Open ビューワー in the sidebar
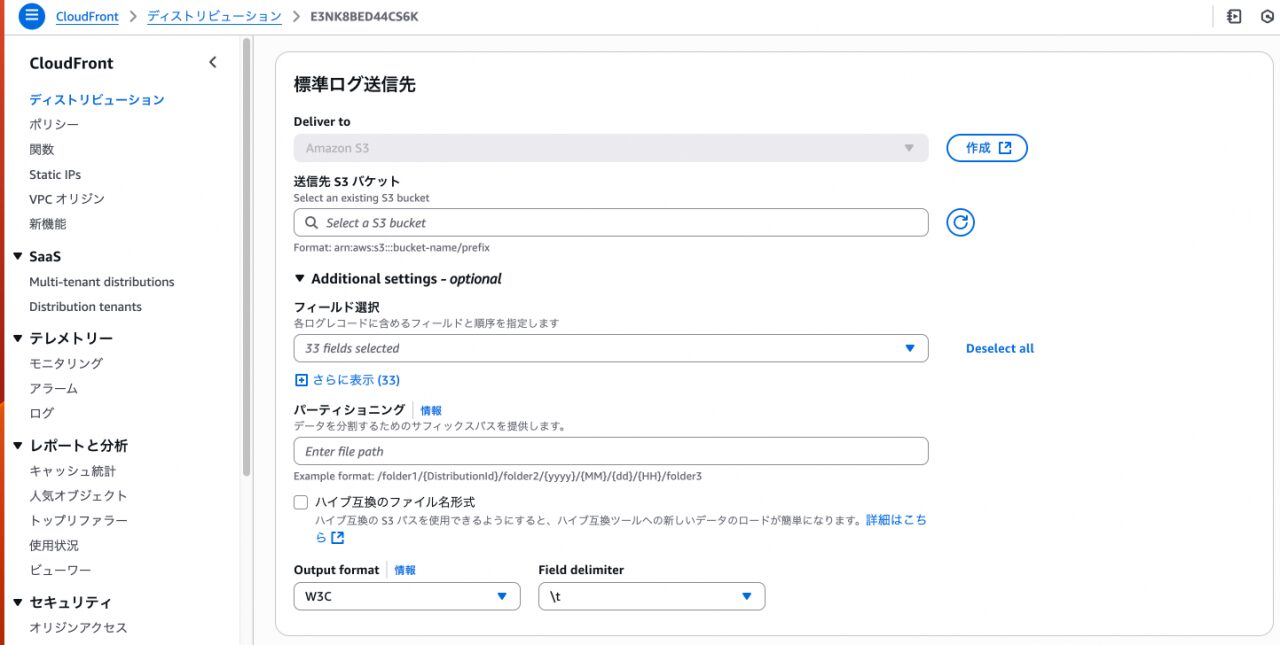The width and height of the screenshot is (1280, 645). point(60,570)
